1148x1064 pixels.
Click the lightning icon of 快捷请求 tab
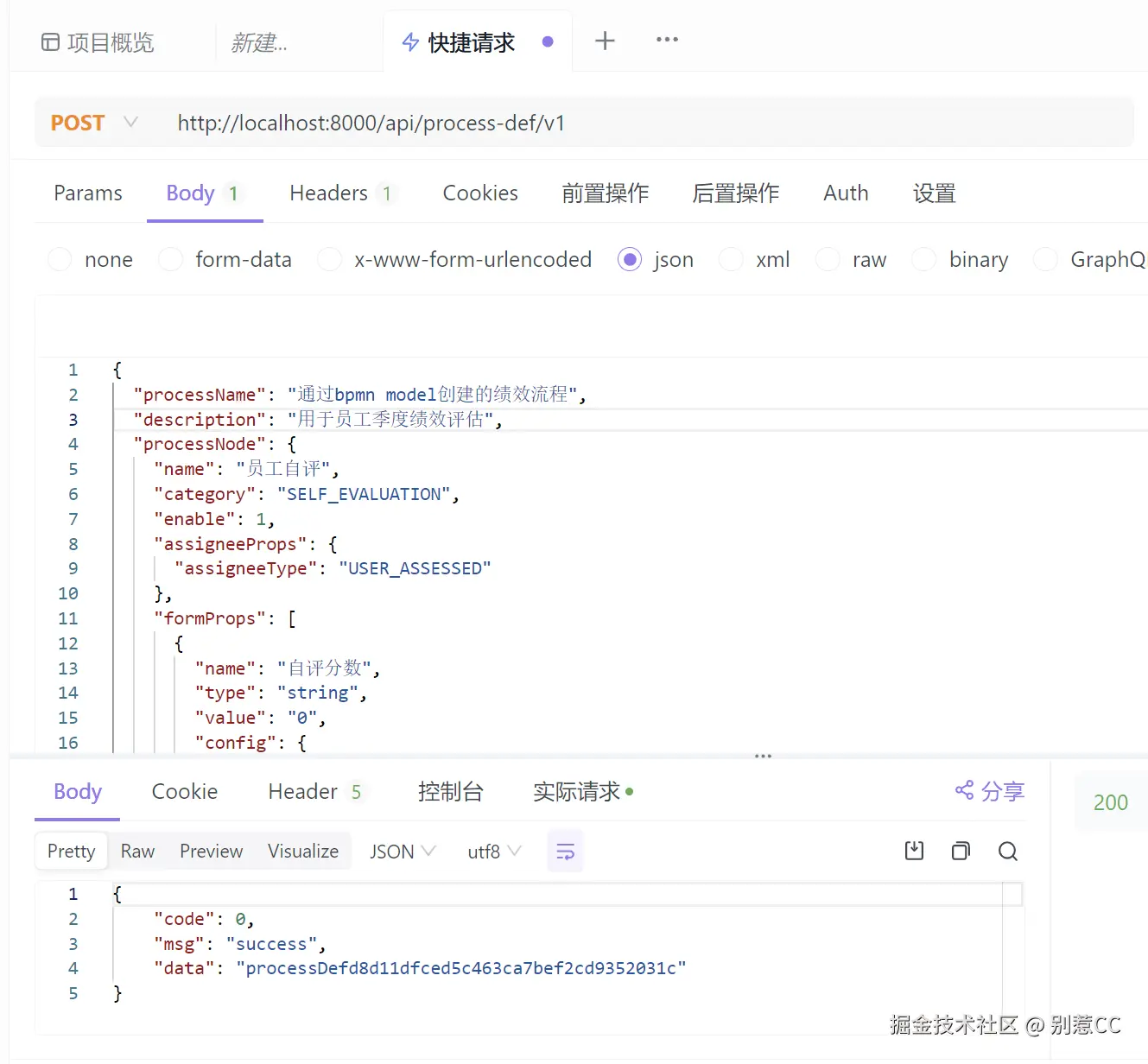(x=411, y=42)
